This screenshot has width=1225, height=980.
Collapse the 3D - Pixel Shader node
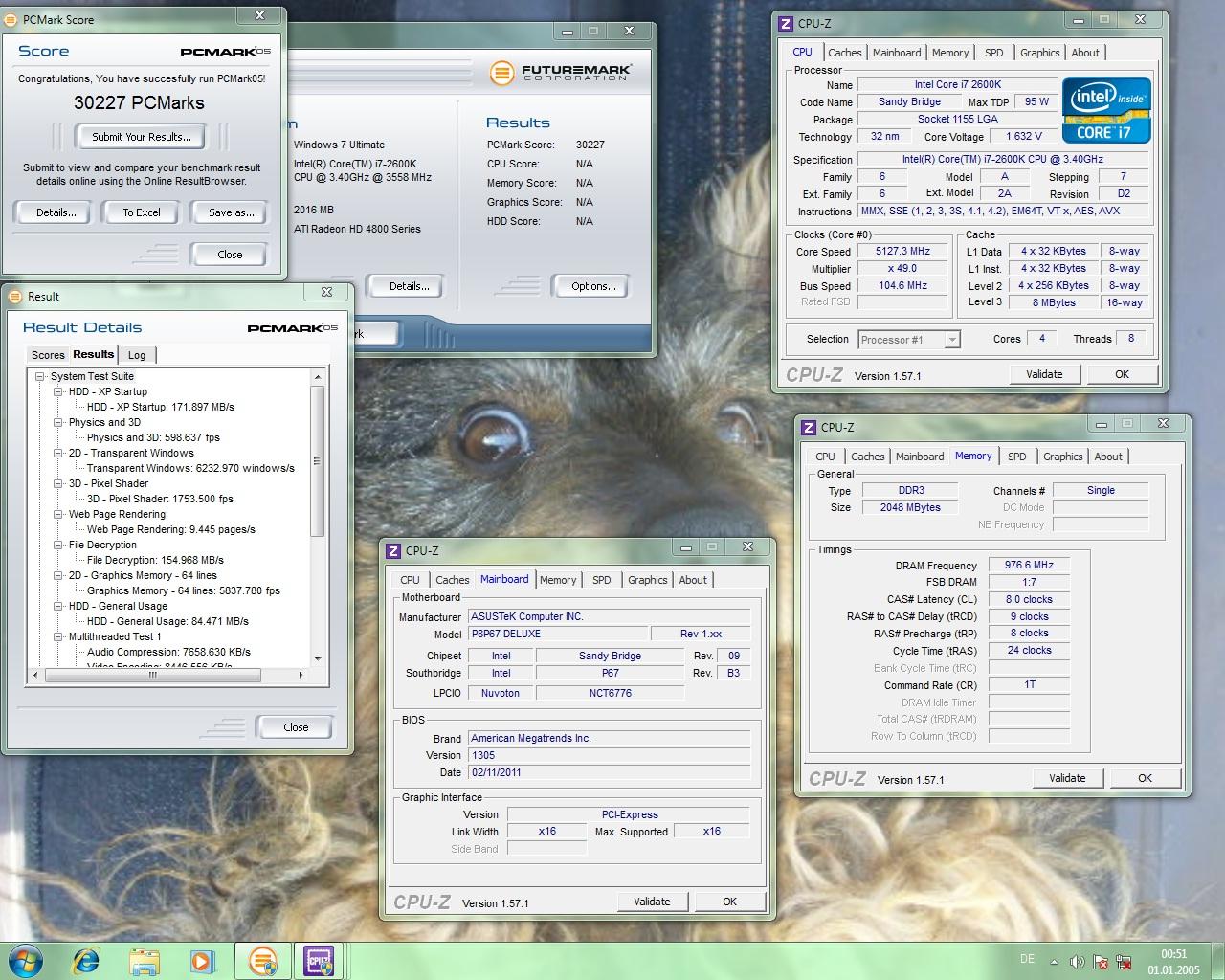pos(58,483)
